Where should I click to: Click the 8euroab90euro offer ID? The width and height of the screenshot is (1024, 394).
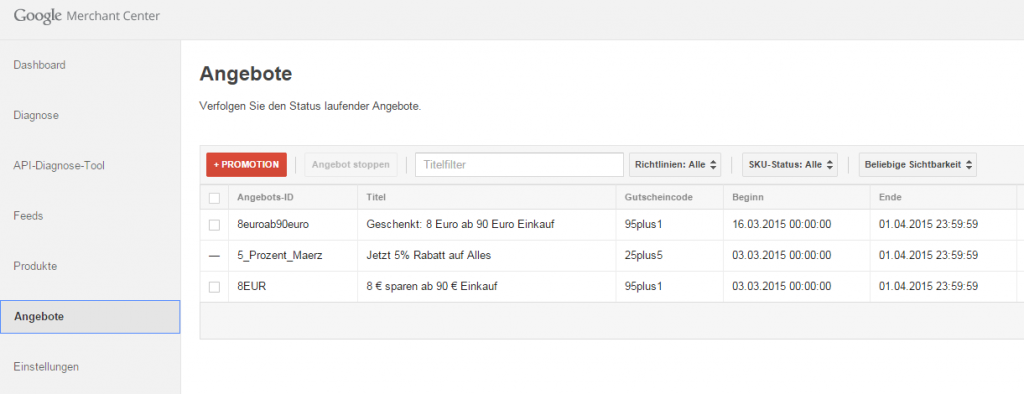[273, 225]
